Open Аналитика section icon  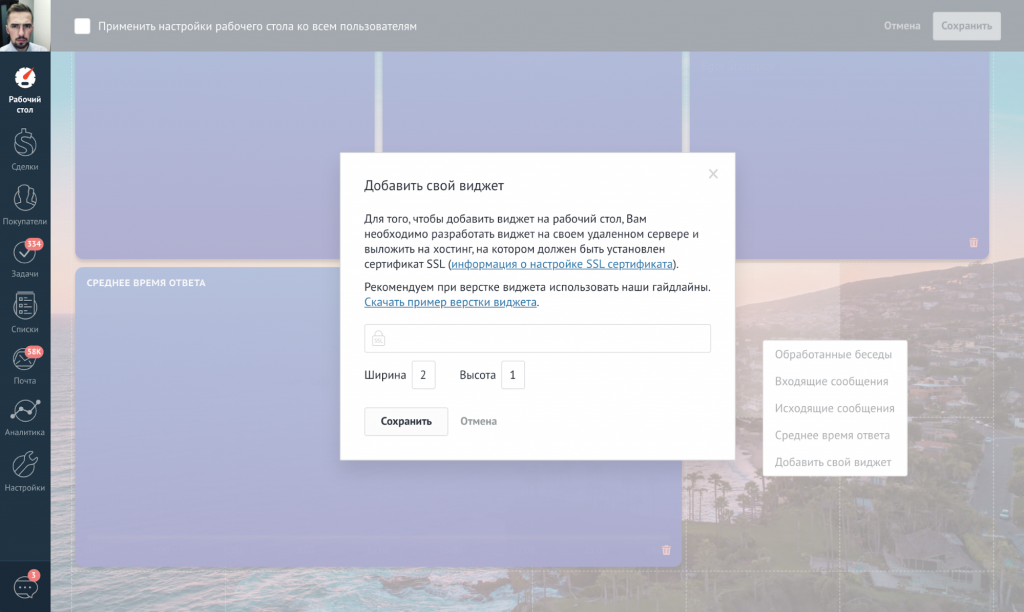25,417
